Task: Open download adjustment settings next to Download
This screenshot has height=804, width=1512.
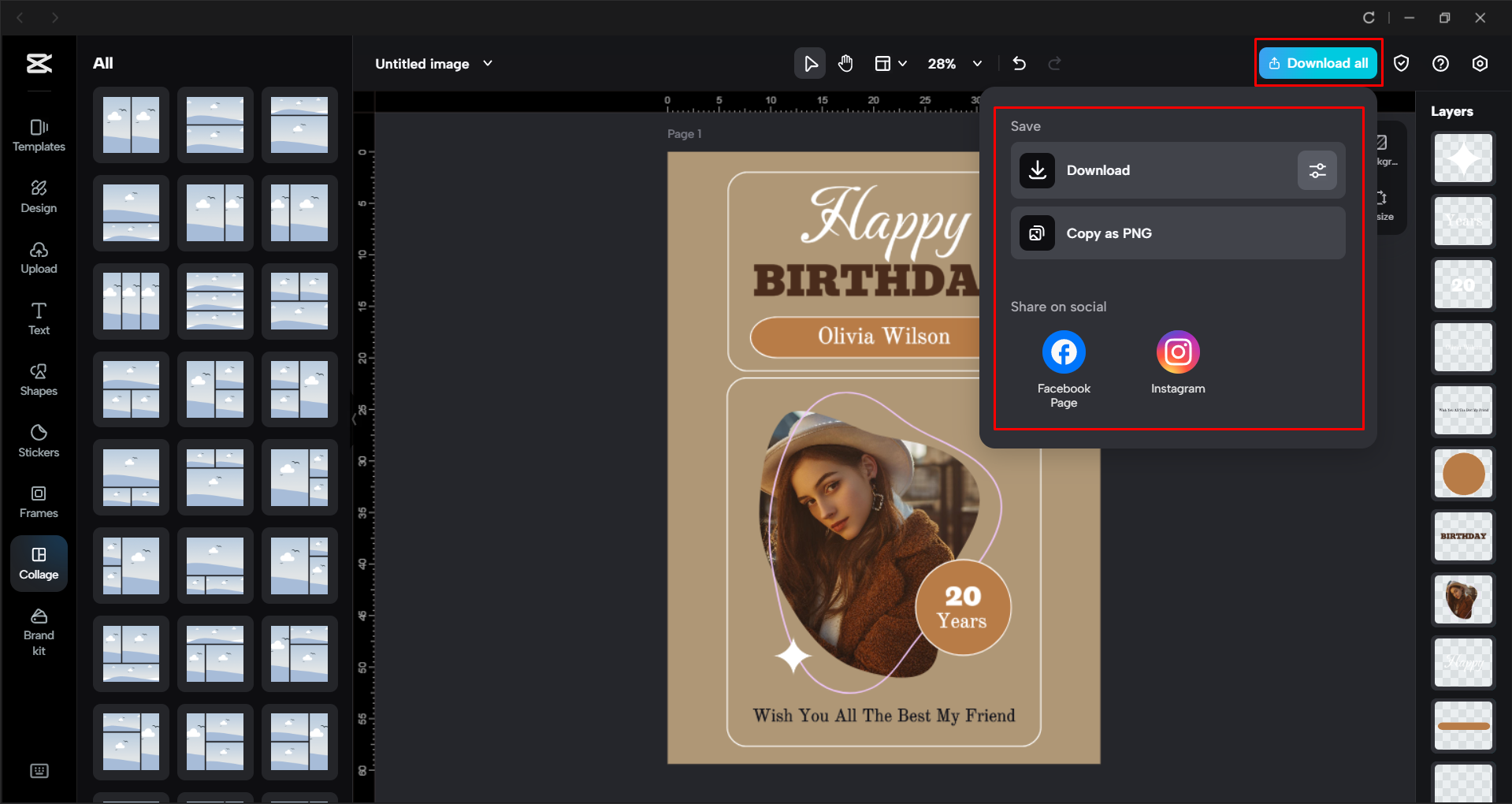Action: coord(1317,170)
